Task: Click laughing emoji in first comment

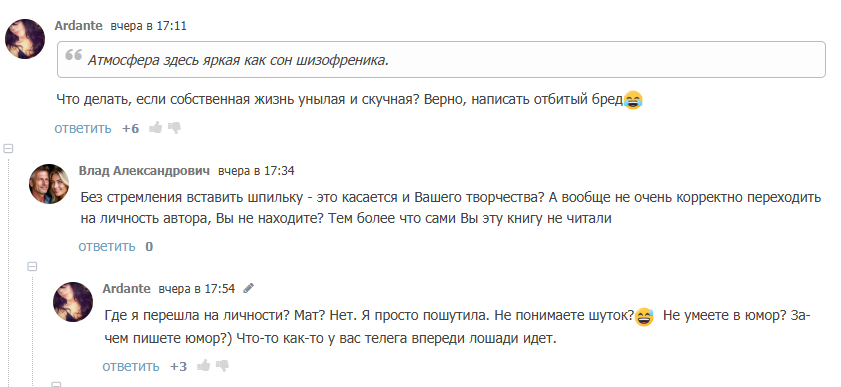Action: click(633, 100)
